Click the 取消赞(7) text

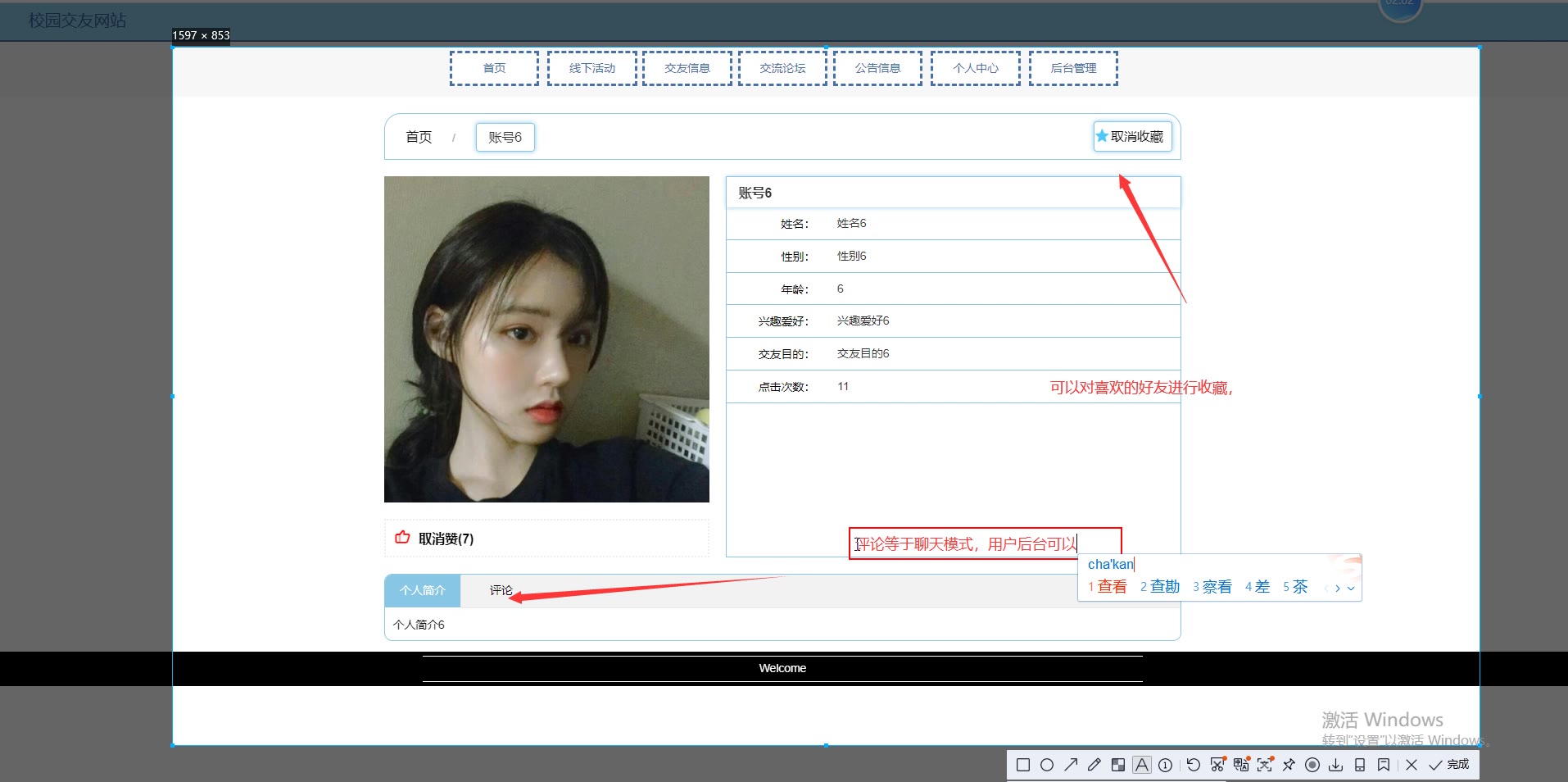[x=446, y=539]
